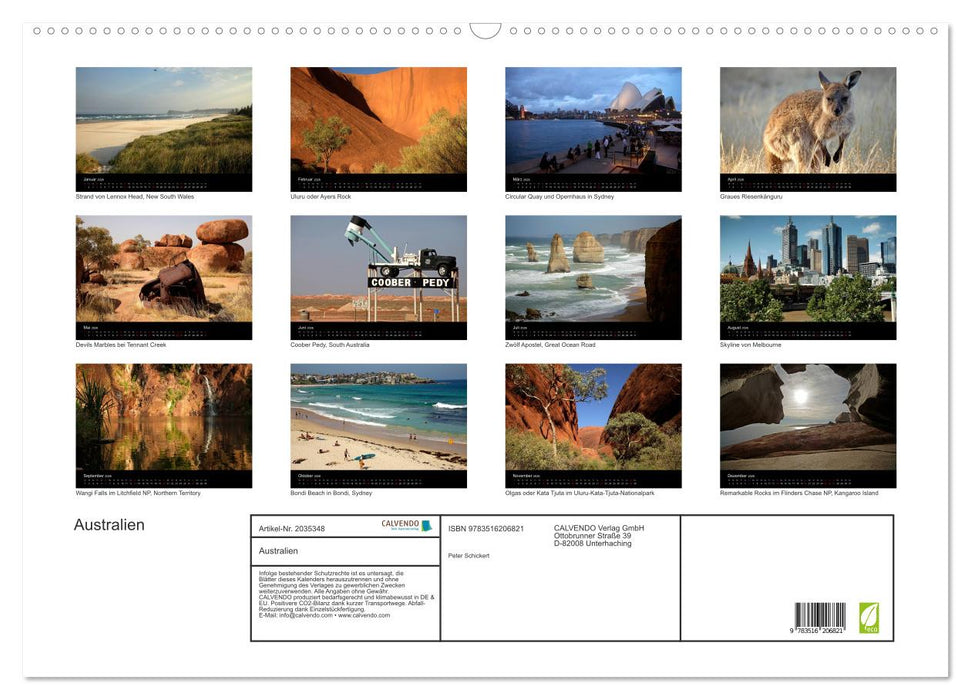
Task: Click the www.calvendo.com website link
Action: [x=365, y=616]
